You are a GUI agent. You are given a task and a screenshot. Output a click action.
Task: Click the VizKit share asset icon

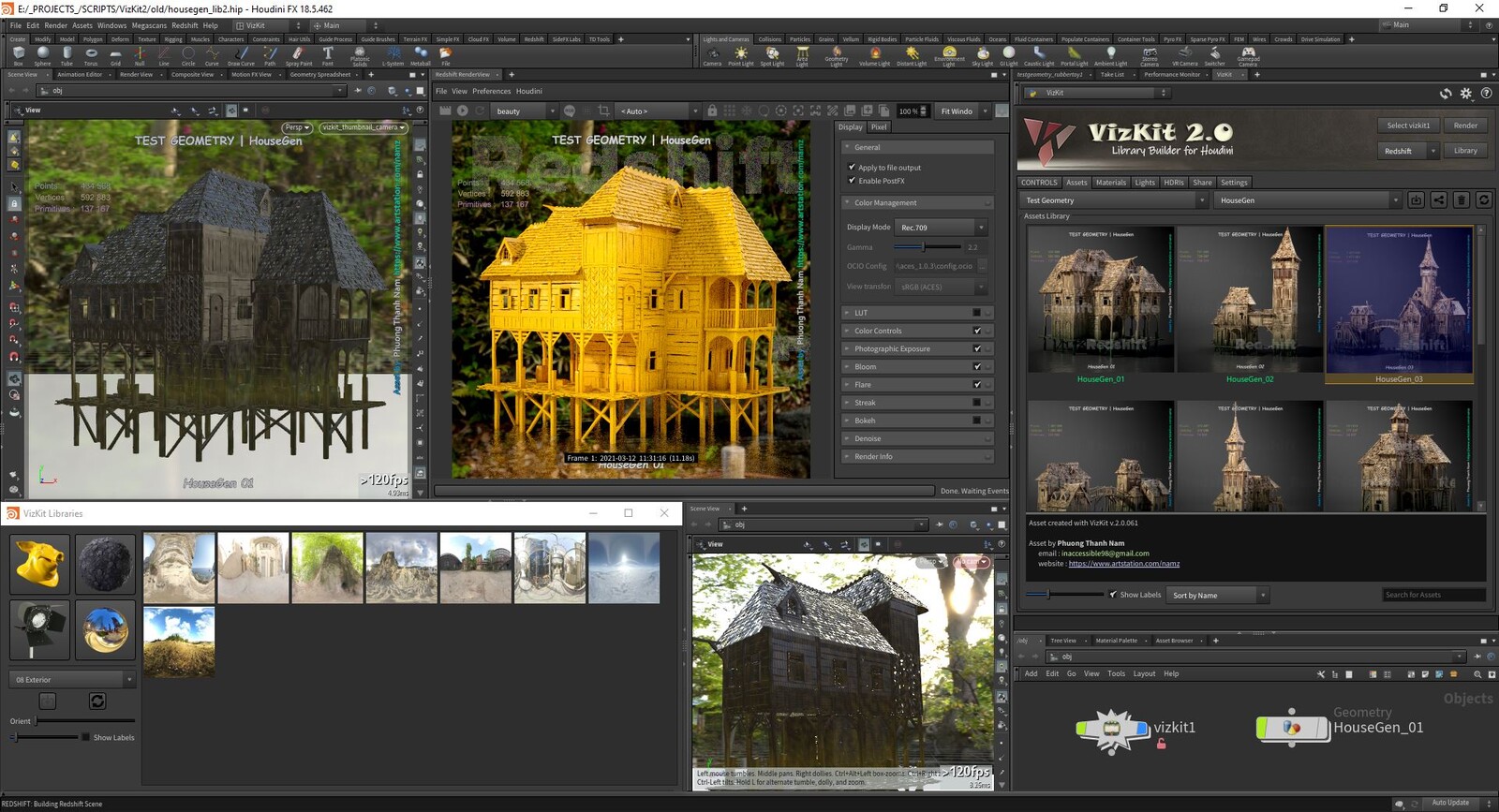(x=1438, y=199)
